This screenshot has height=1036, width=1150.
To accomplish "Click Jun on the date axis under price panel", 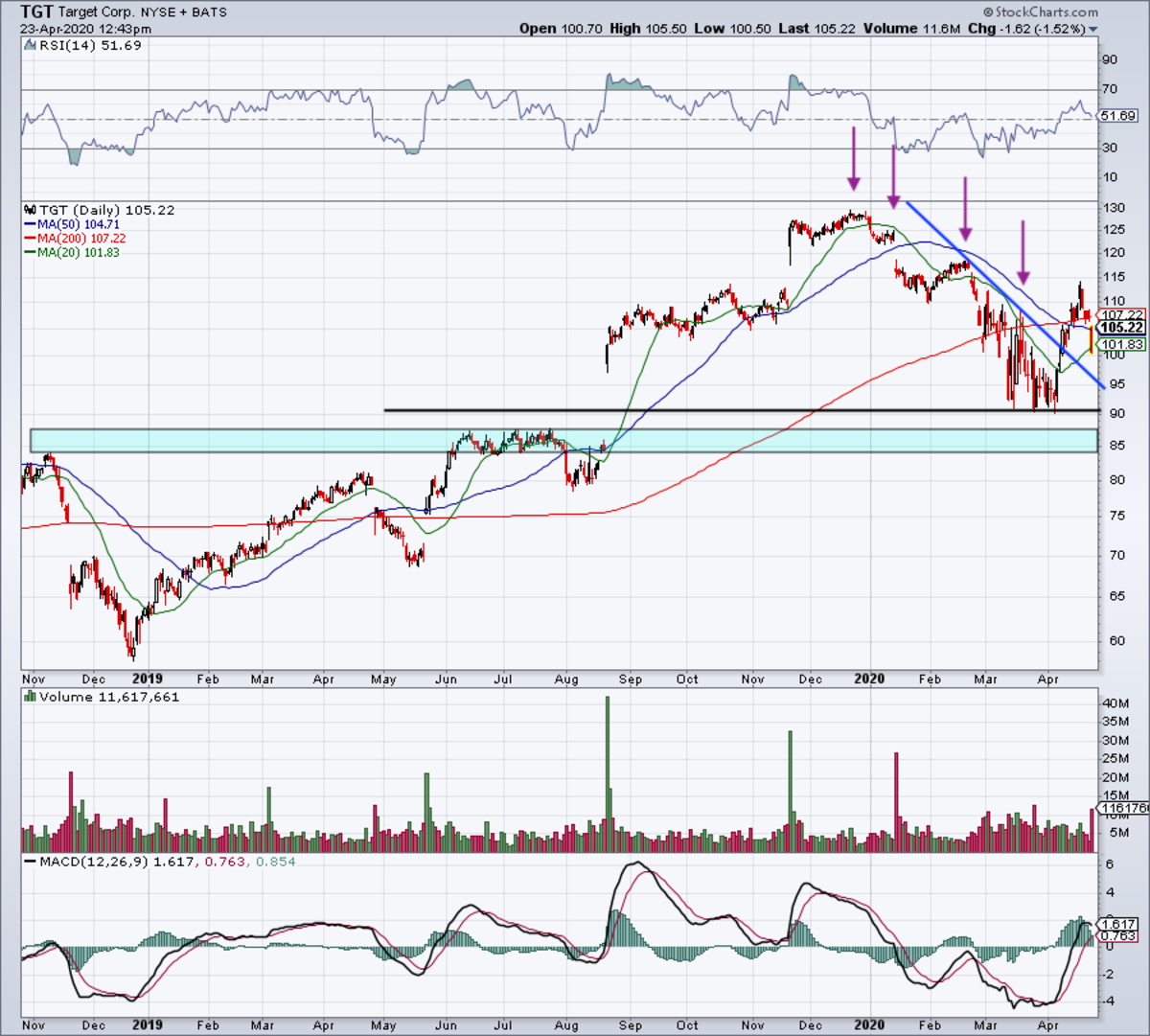I will [446, 679].
